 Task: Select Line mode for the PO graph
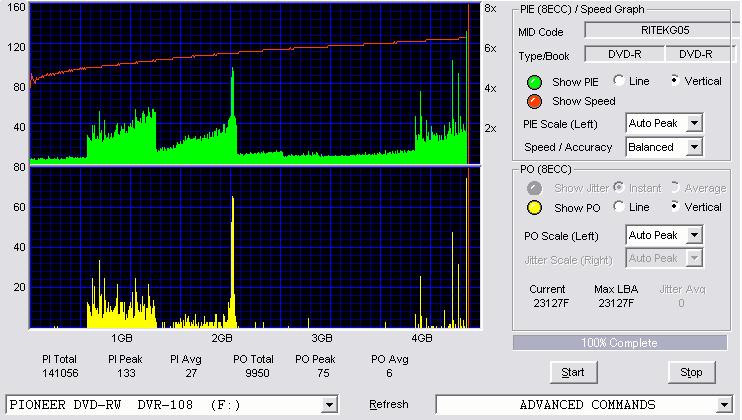coord(618,206)
